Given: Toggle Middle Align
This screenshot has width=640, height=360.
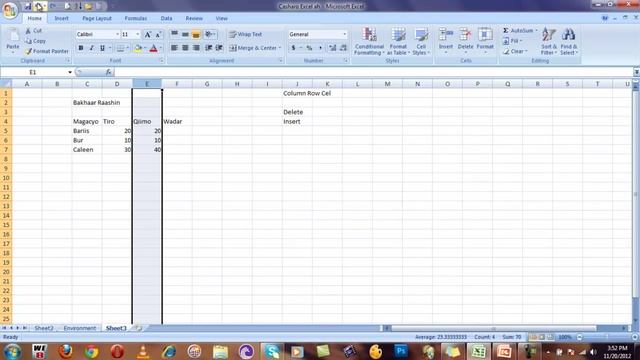Looking at the screenshot, I should [x=185, y=34].
